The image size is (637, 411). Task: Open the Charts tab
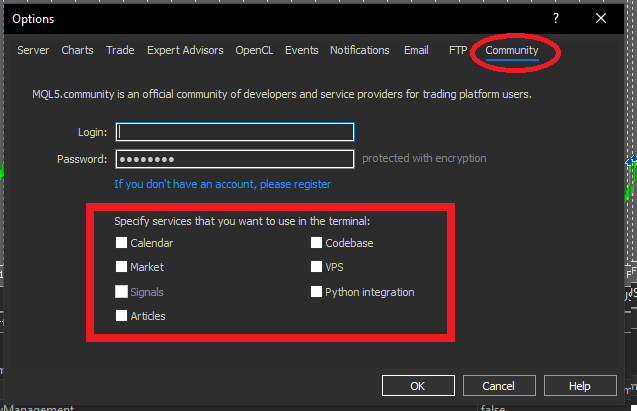pos(77,50)
